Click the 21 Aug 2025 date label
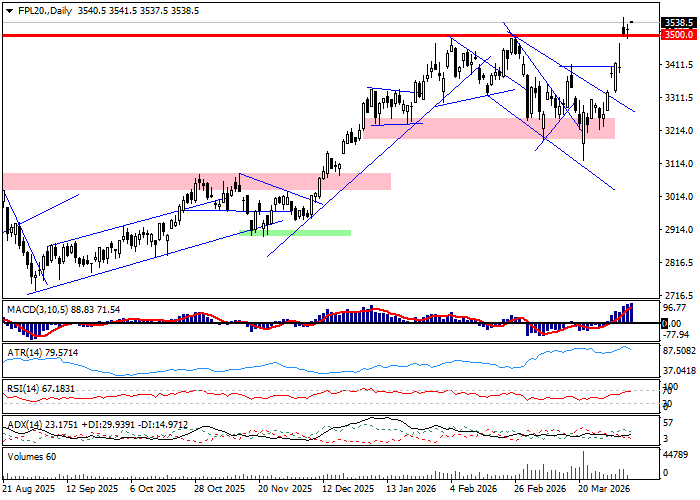Image resolution: width=700 pixels, height=500 pixels. coord(28,490)
